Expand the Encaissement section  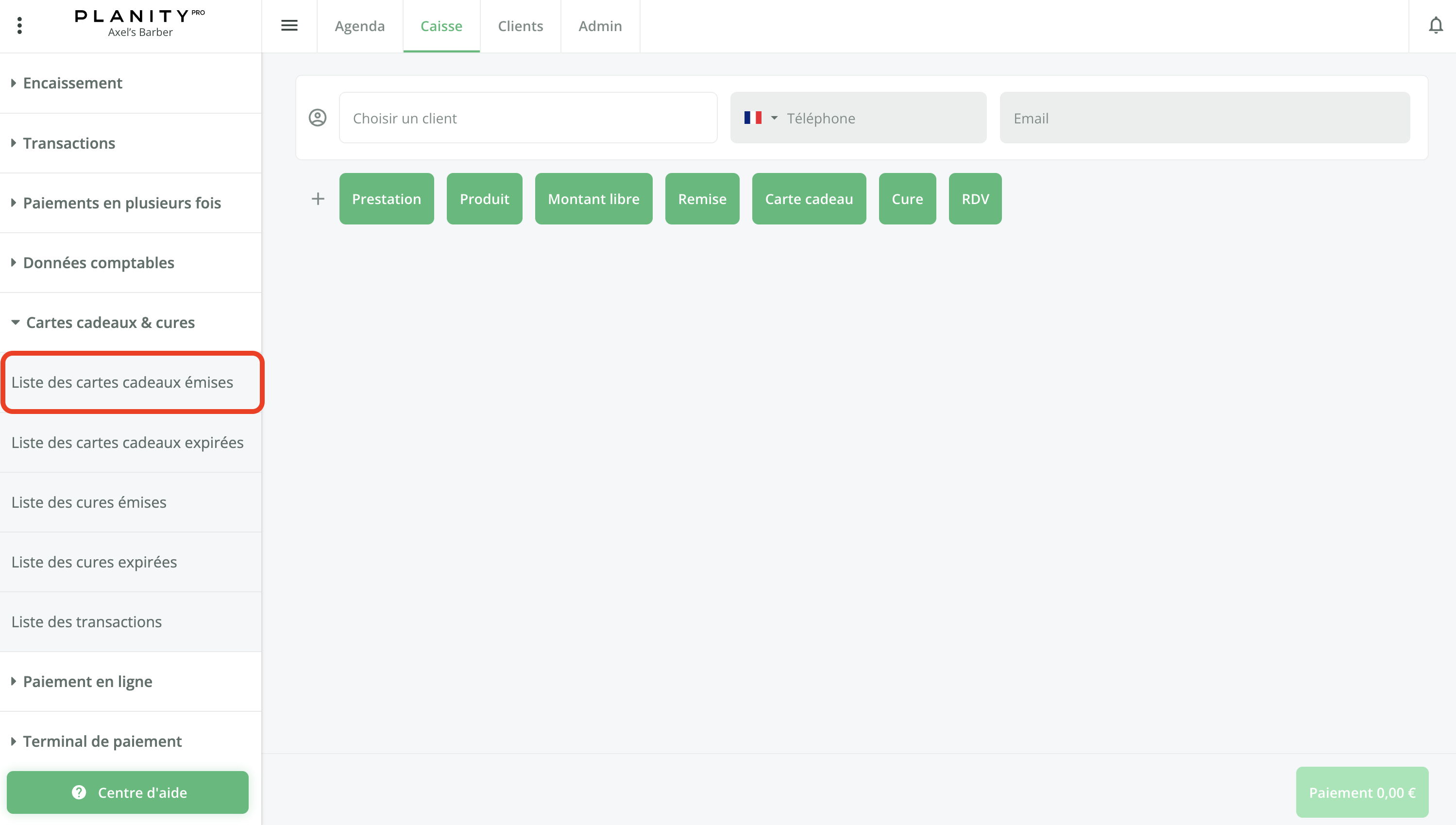[x=72, y=83]
